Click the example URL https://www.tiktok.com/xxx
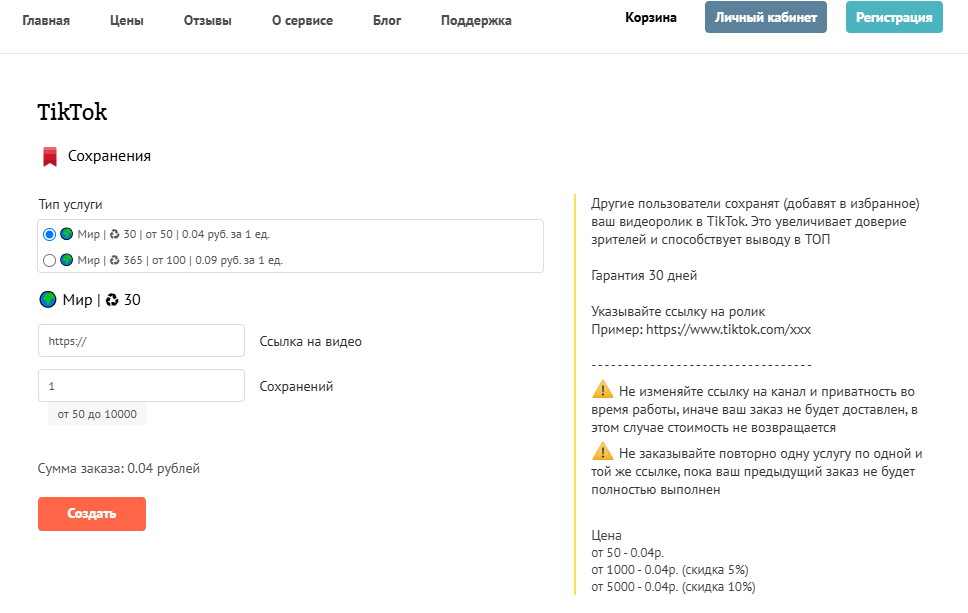This screenshot has height=613, width=968. pos(728,330)
